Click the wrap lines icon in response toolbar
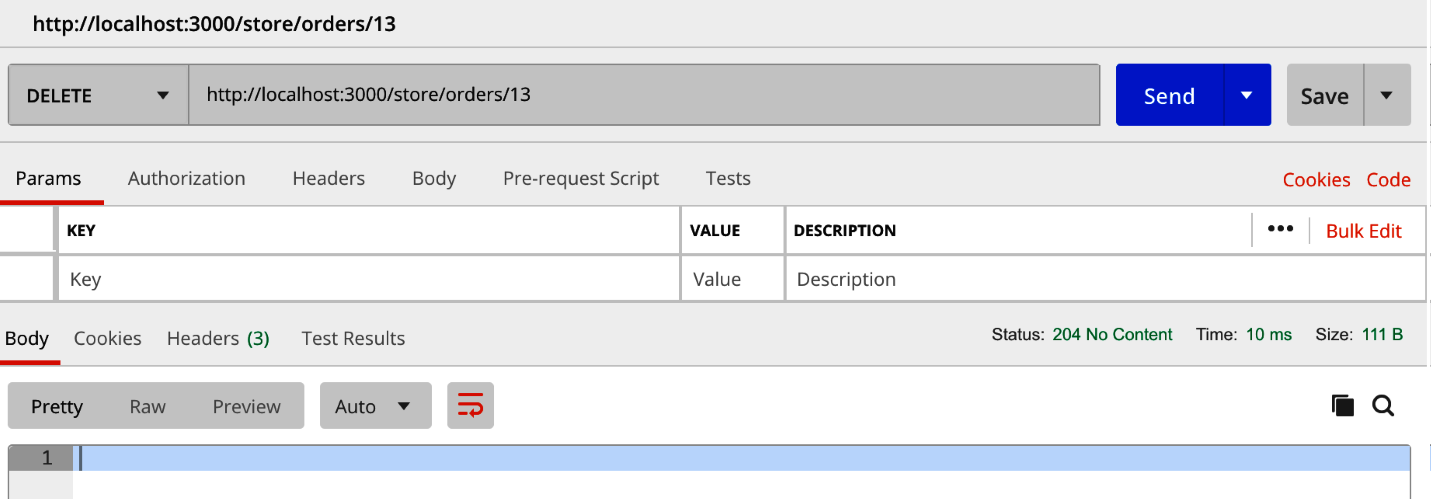Image resolution: width=1431 pixels, height=499 pixels. click(470, 406)
